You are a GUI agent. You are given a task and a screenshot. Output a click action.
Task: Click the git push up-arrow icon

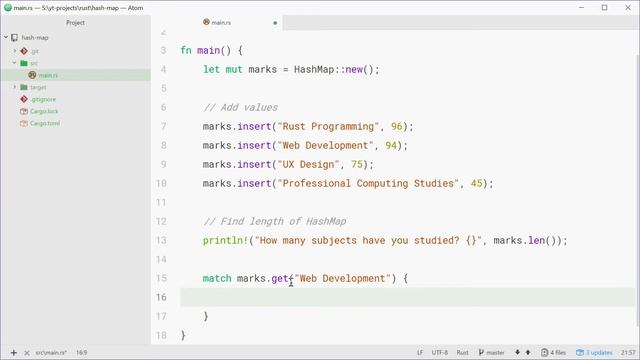click(528, 352)
